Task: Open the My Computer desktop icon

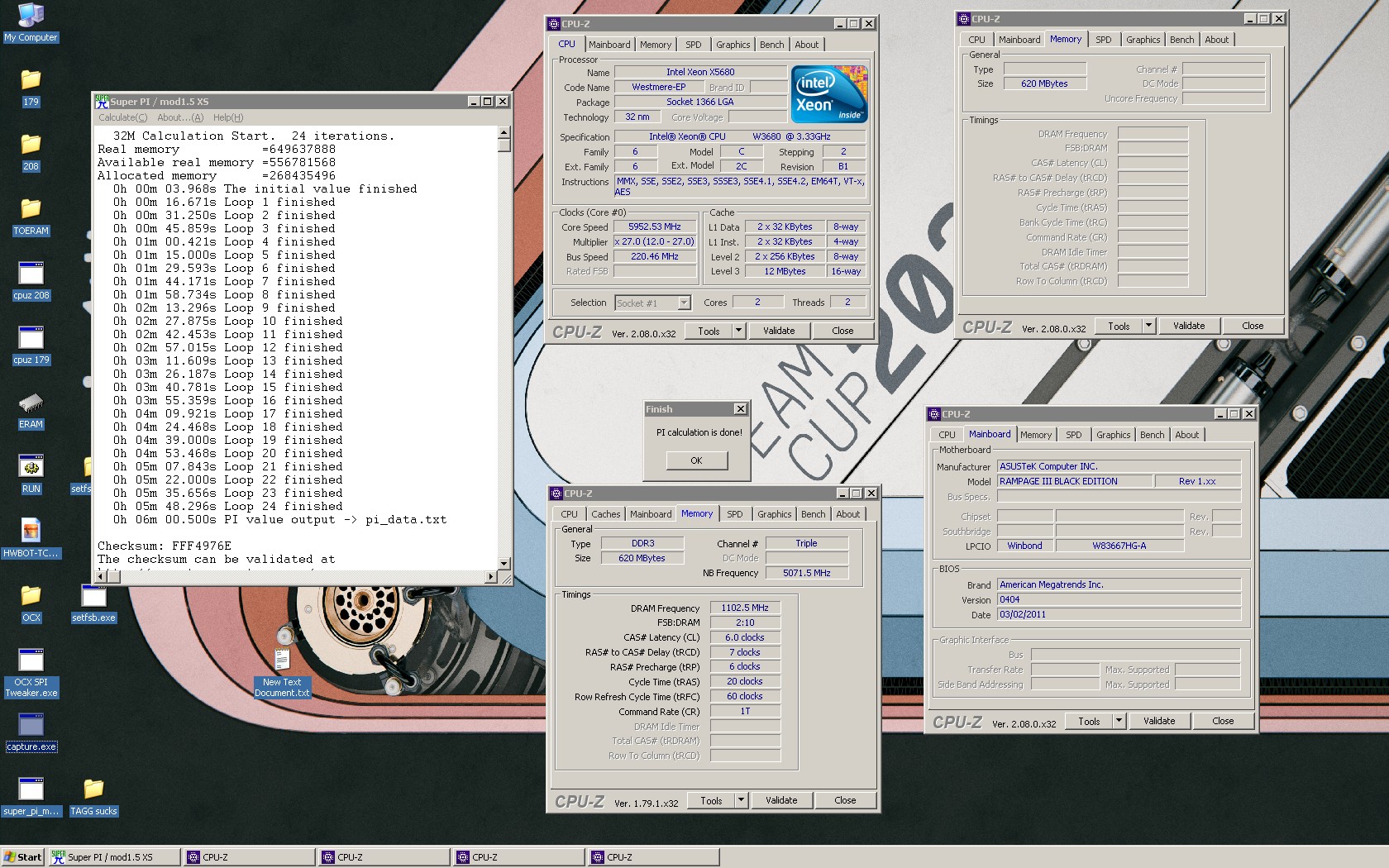Action: pos(31,22)
